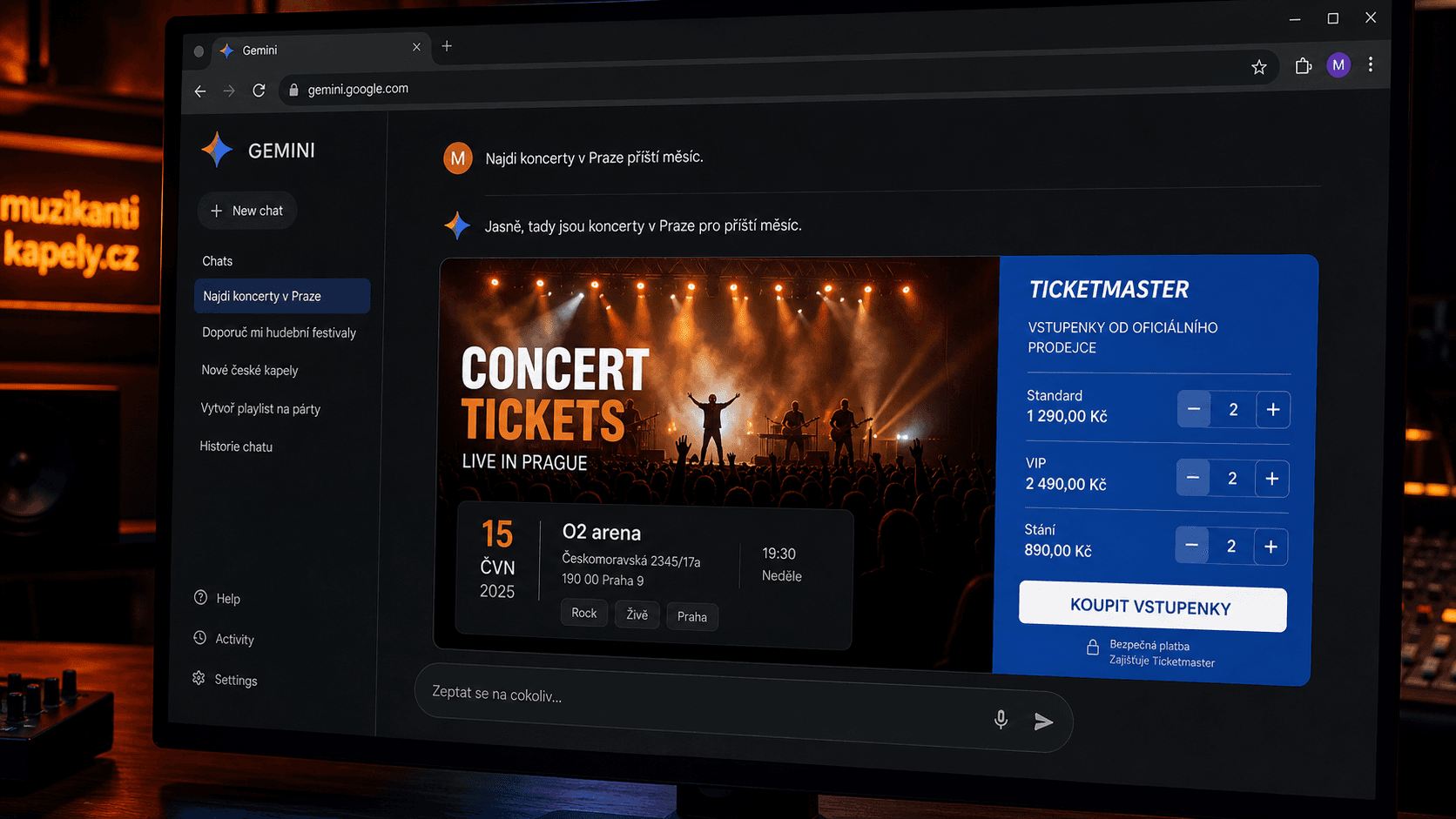
Task: Click the Stání price '890,00 Kč'
Action: (1058, 551)
